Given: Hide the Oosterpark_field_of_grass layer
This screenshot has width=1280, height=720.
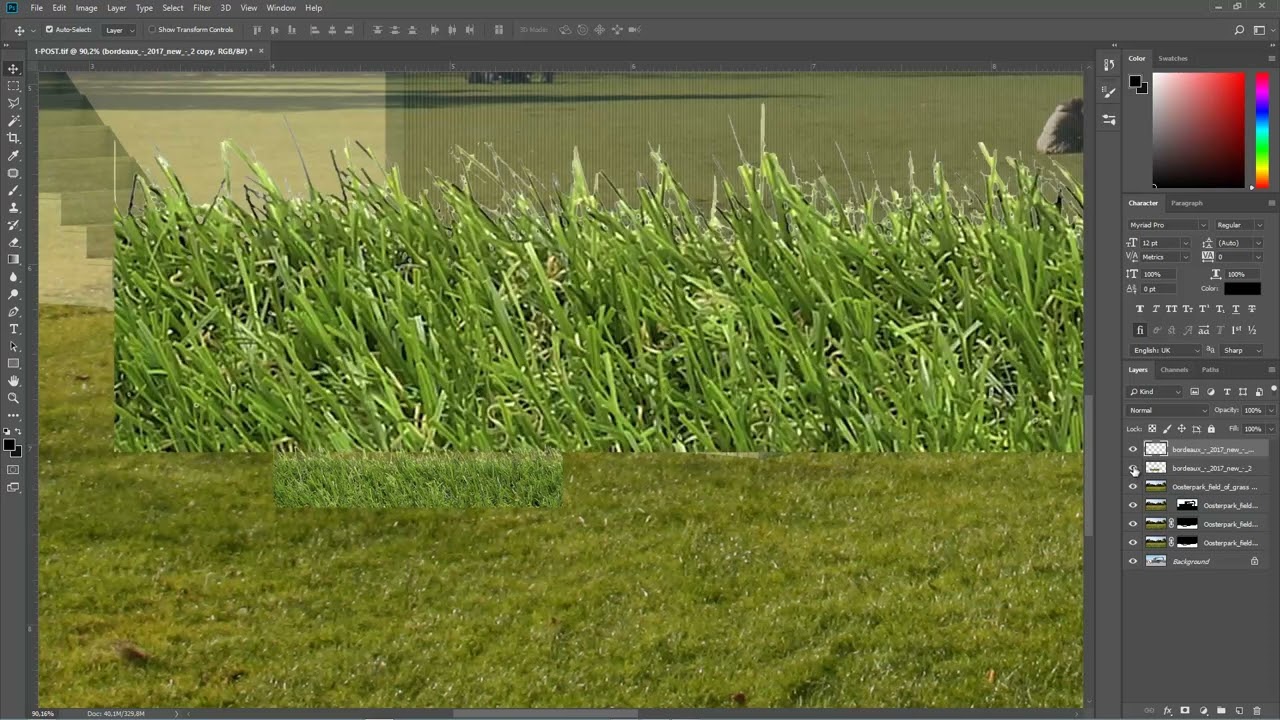Looking at the screenshot, I should [1133, 487].
